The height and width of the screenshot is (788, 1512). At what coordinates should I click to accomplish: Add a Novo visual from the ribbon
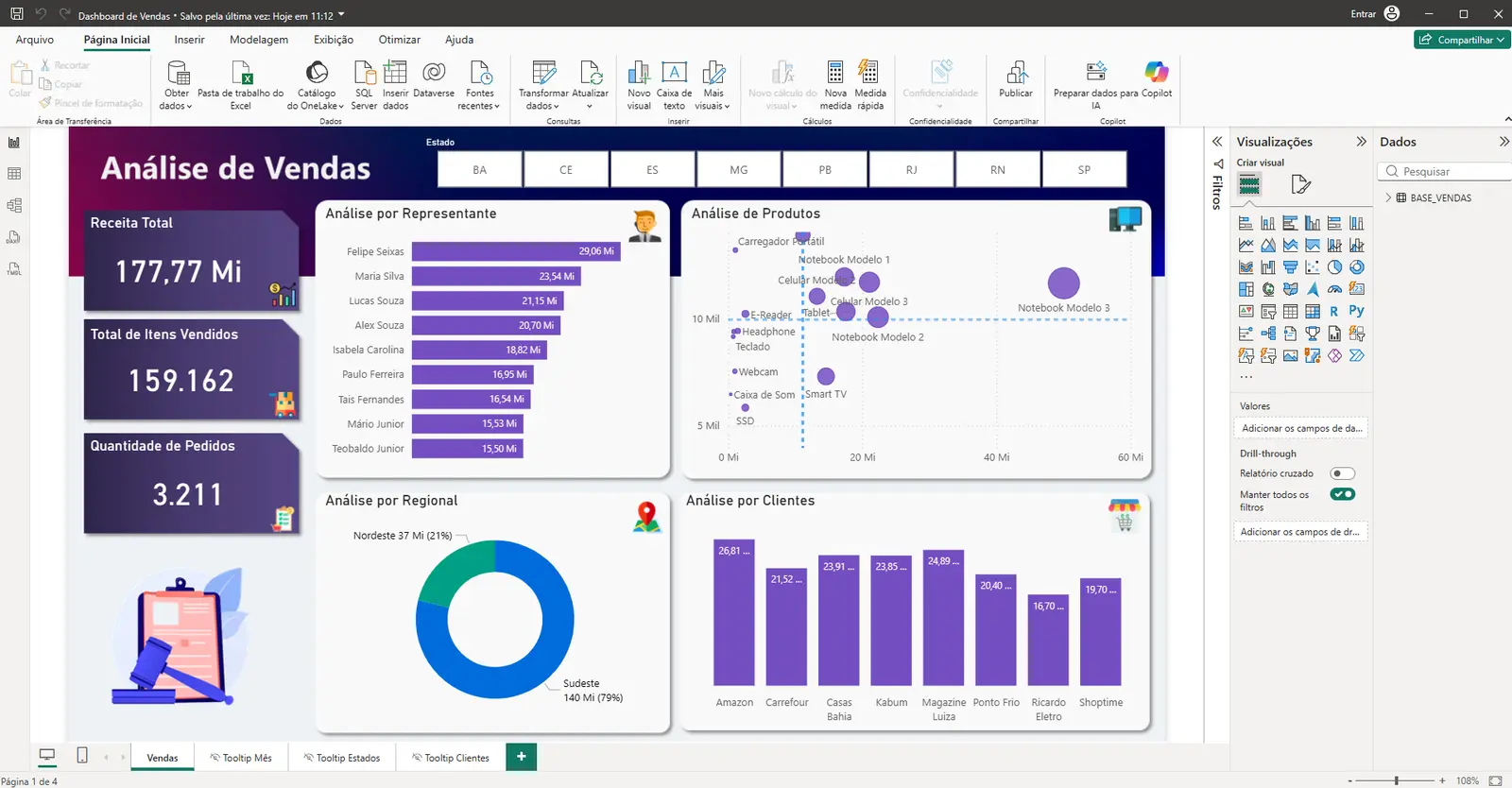point(639,85)
